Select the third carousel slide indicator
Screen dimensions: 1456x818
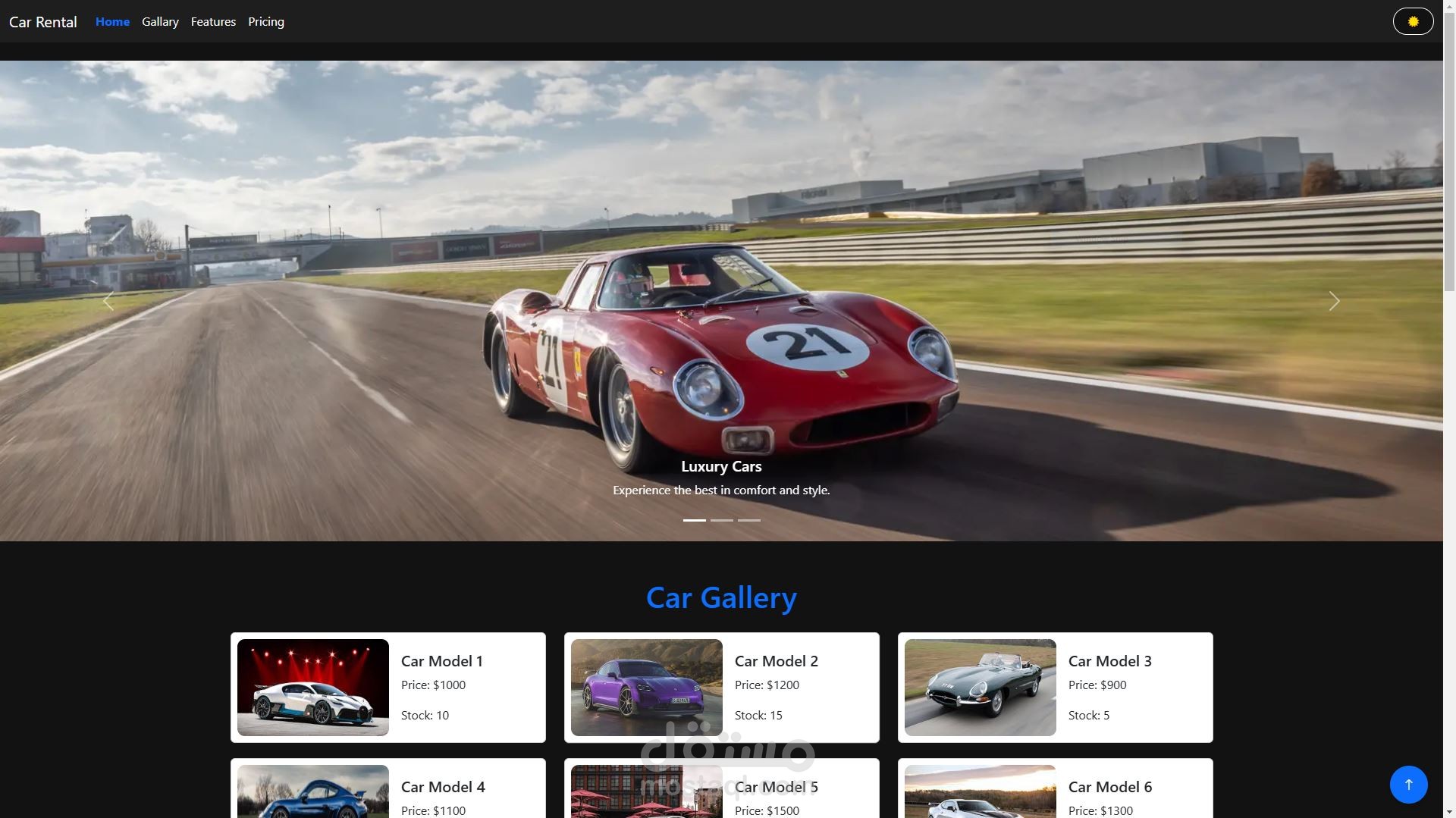tap(749, 520)
